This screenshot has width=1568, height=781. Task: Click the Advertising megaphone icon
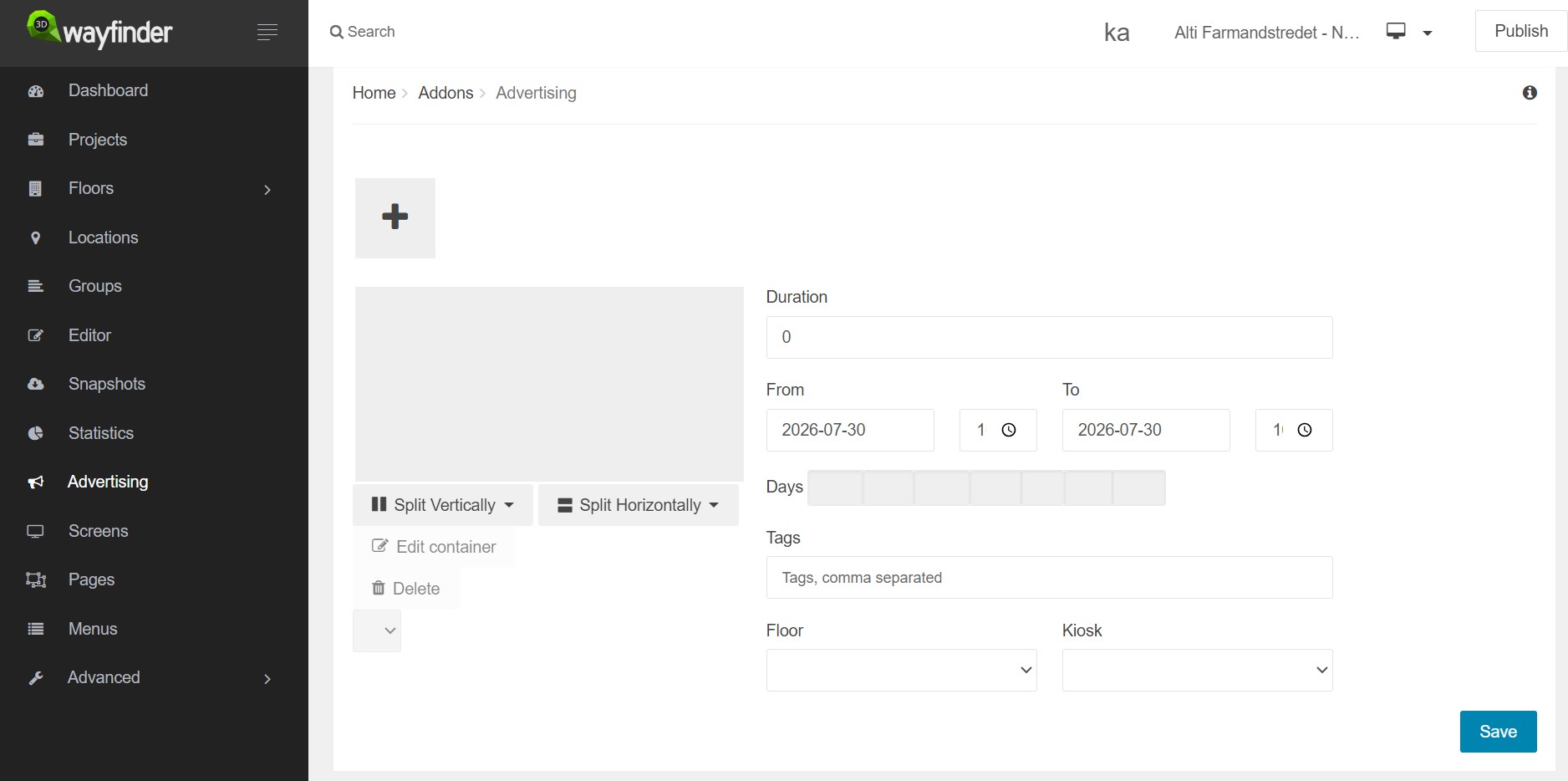tap(36, 482)
